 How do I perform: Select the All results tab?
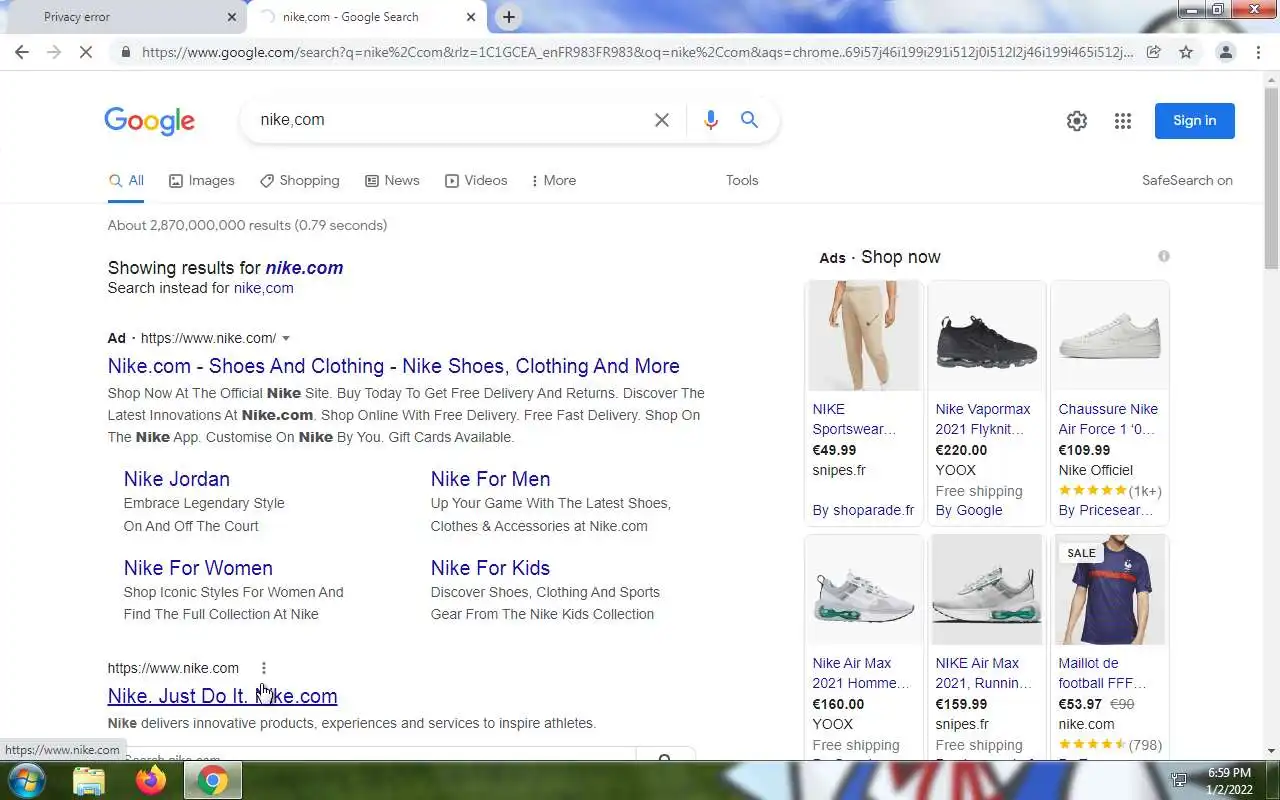pos(126,181)
